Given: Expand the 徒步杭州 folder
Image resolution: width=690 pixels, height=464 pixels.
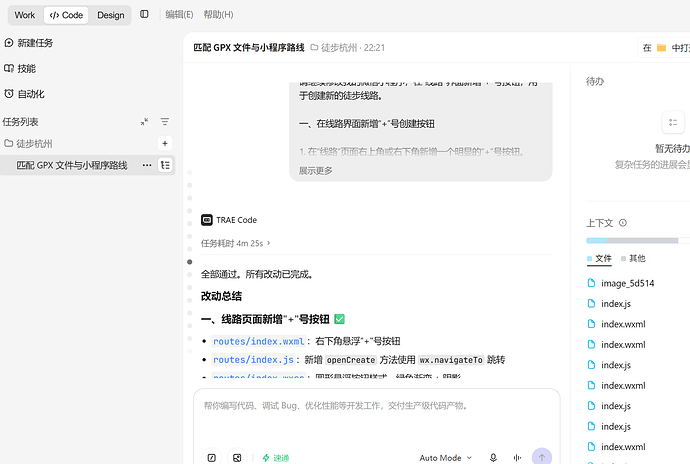Looking at the screenshot, I should (28, 144).
